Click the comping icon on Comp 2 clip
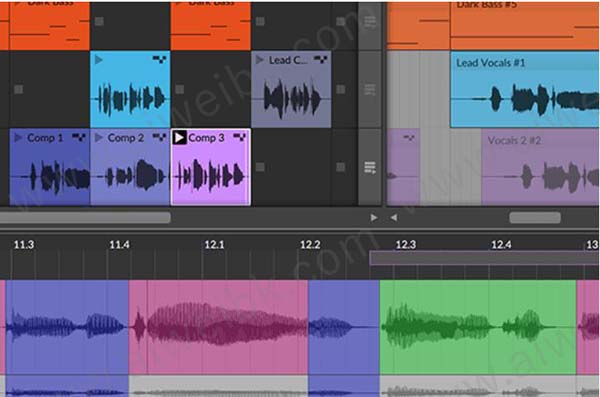600x397 pixels. coord(159,137)
